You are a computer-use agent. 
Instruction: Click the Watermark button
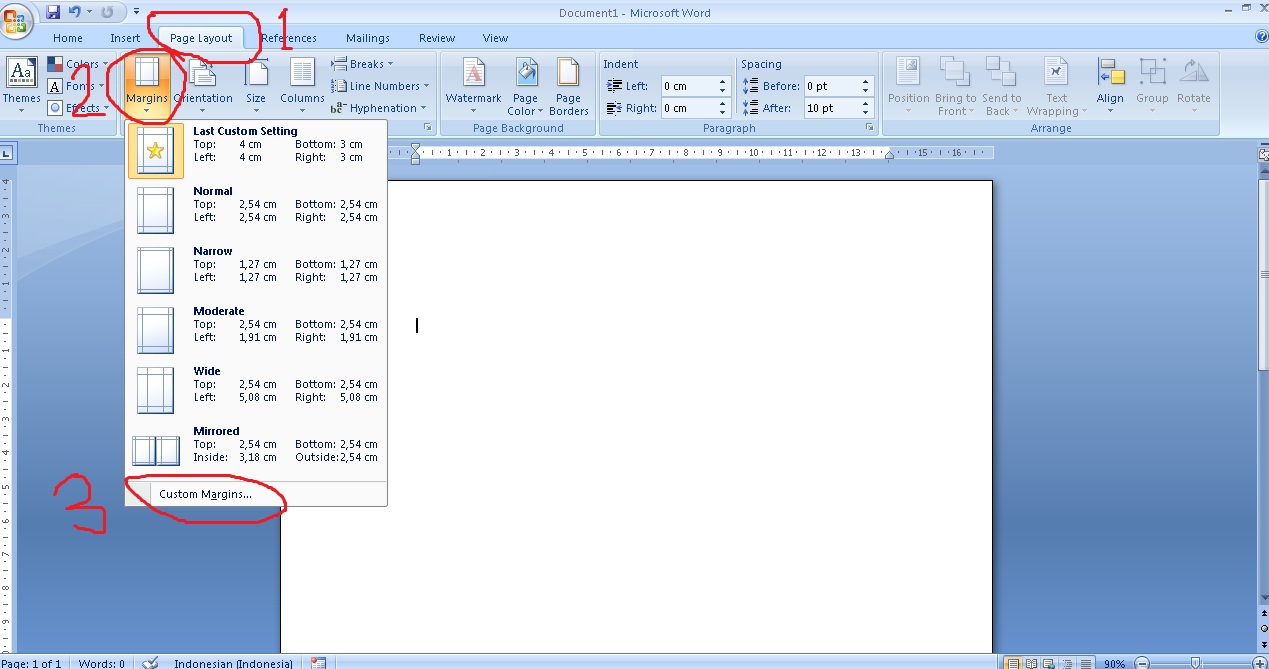pyautogui.click(x=474, y=87)
